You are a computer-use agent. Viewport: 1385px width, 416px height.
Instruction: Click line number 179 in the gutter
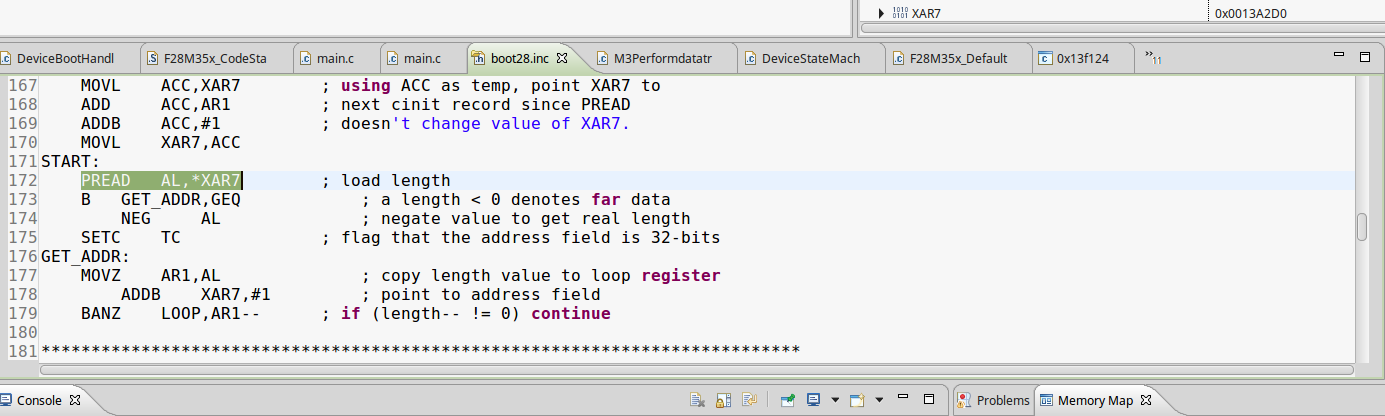[21, 314]
